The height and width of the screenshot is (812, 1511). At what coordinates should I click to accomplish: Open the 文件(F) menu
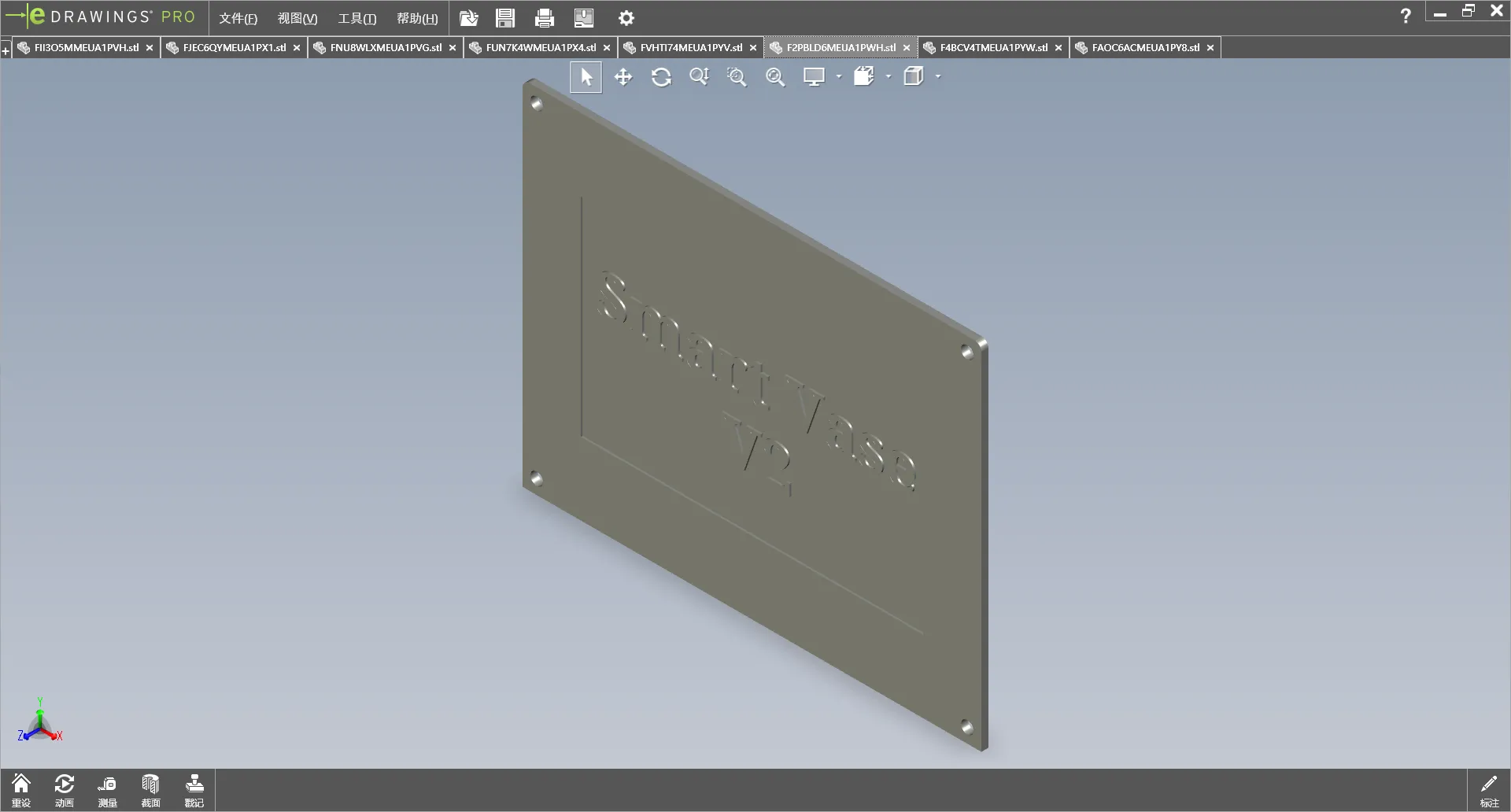pyautogui.click(x=238, y=18)
